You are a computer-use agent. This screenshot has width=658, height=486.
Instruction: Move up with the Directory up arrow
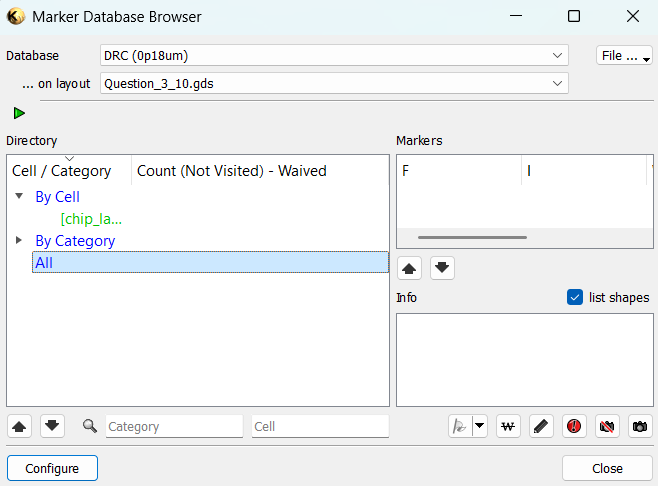[x=19, y=426]
